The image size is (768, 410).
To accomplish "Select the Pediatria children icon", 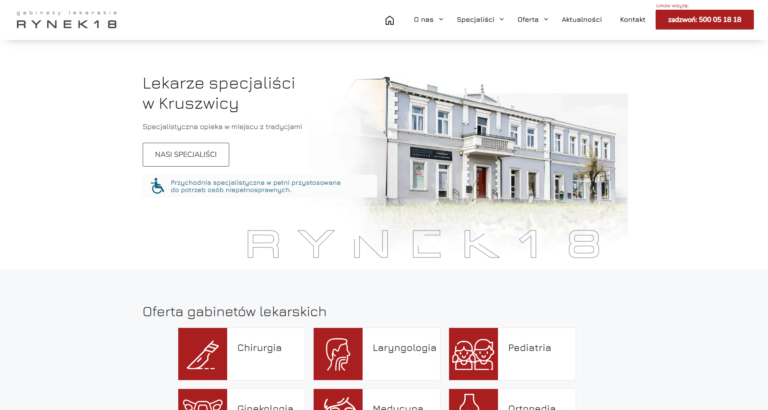I will pos(473,354).
